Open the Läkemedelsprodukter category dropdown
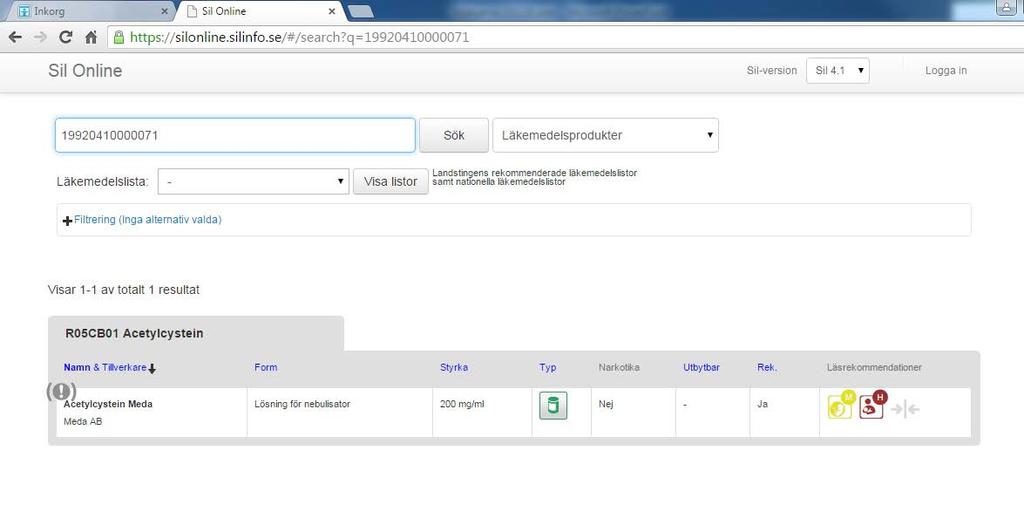This screenshot has height=505, width=1024. coord(605,135)
